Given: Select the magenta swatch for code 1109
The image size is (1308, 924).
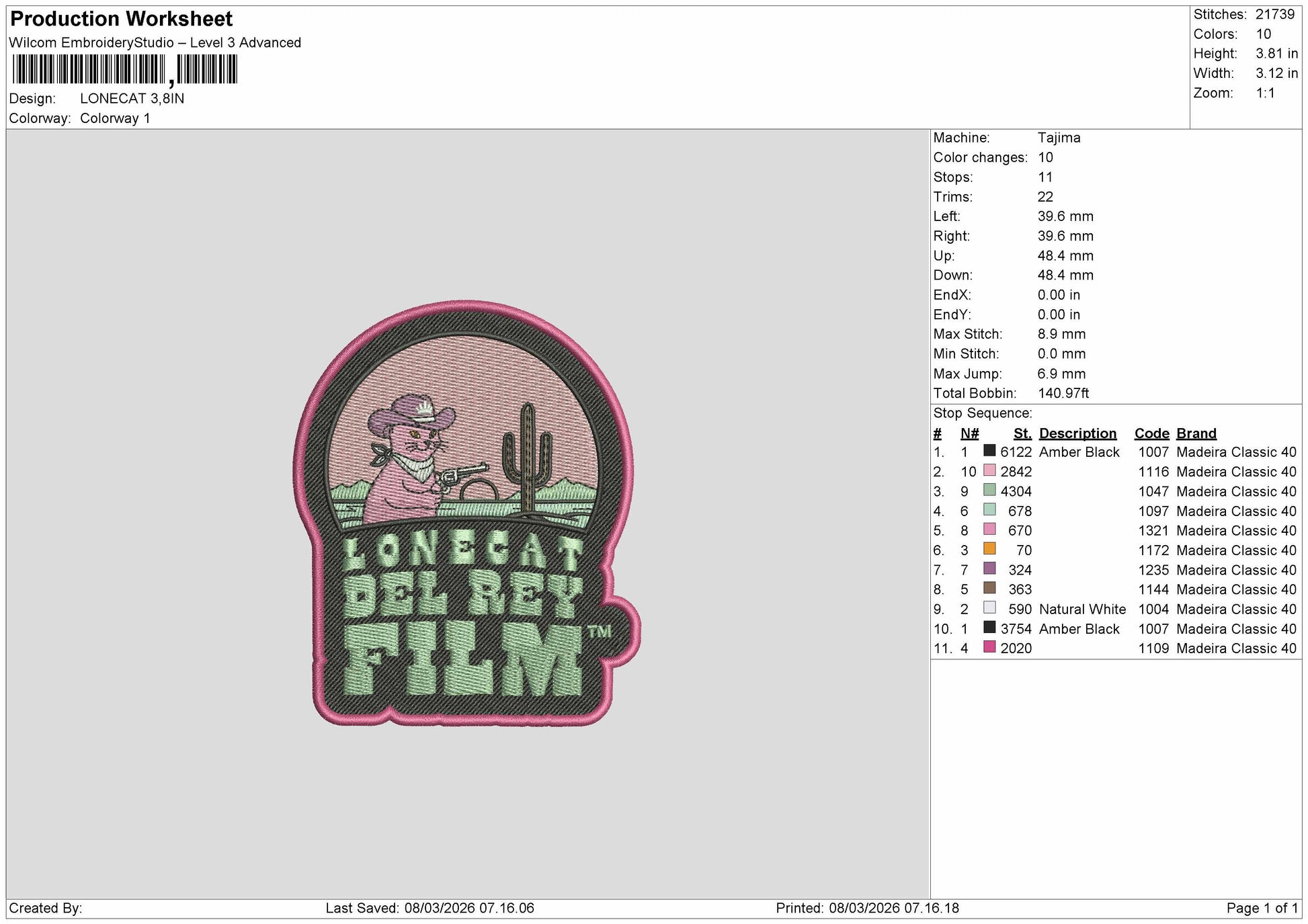Looking at the screenshot, I should click(x=989, y=647).
